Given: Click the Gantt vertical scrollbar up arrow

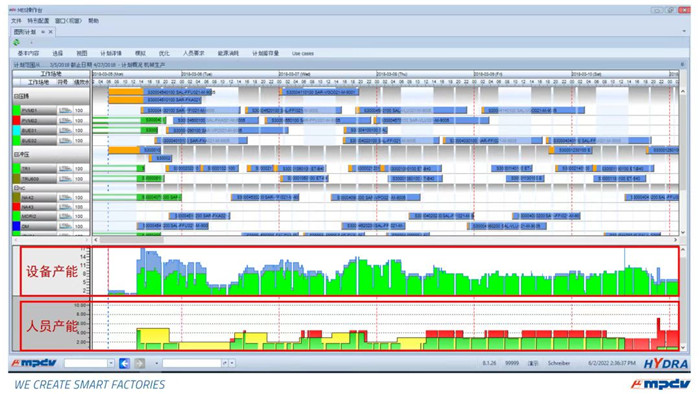Looking at the screenshot, I should coord(683,91).
